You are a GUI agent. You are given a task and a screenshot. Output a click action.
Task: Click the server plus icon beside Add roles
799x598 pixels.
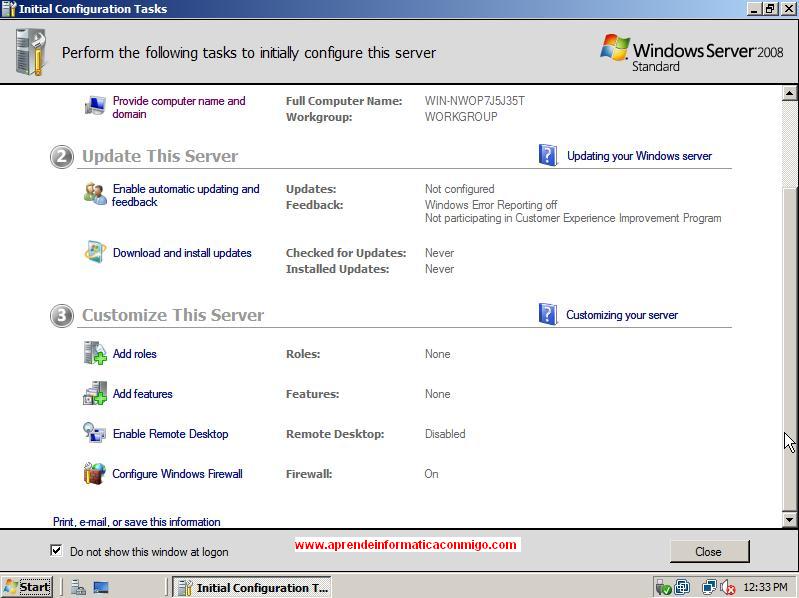tap(95, 353)
